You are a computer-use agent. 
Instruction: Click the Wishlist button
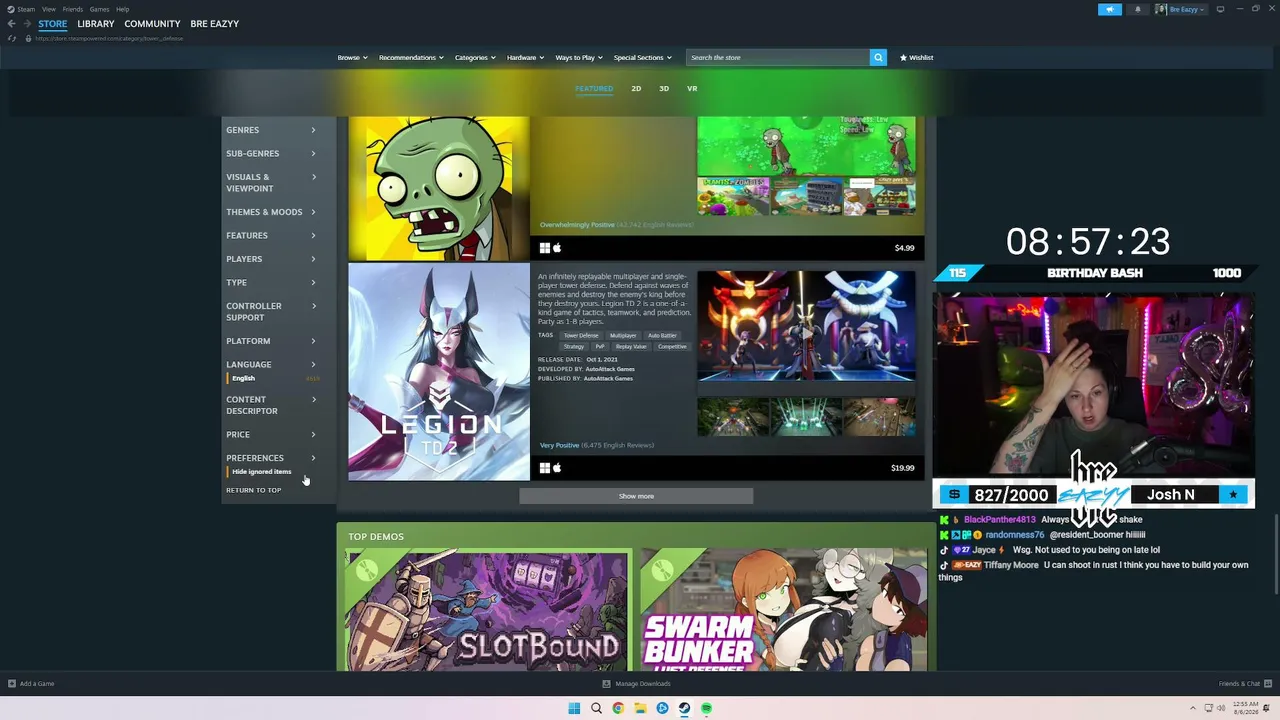(x=917, y=58)
